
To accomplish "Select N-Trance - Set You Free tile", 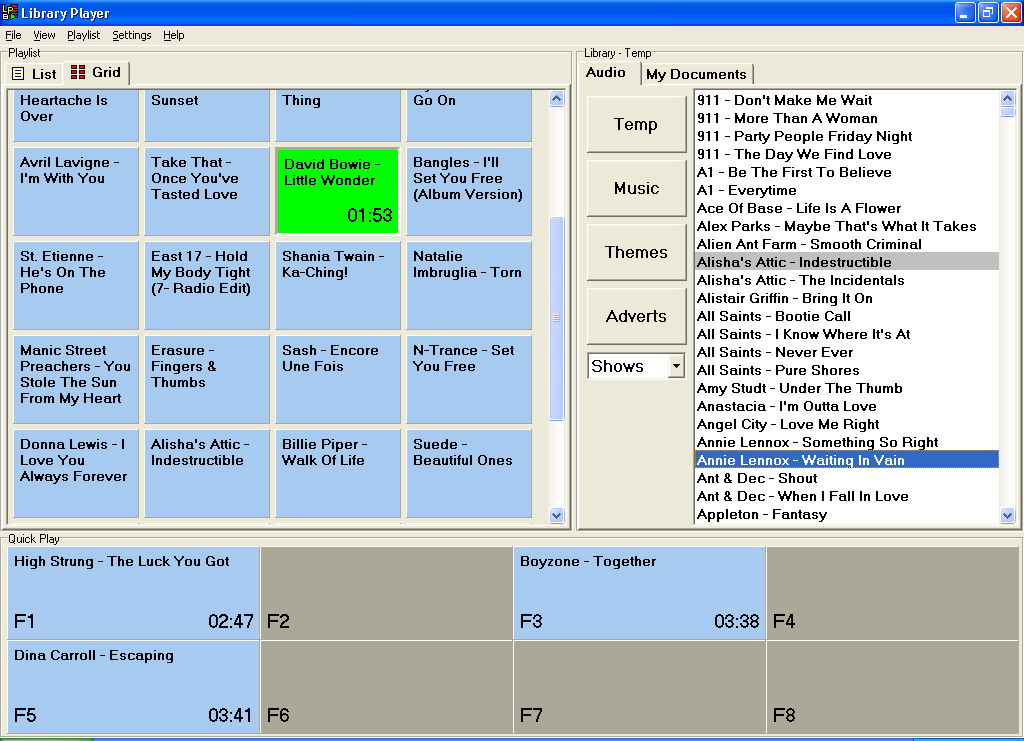I will click(469, 379).
